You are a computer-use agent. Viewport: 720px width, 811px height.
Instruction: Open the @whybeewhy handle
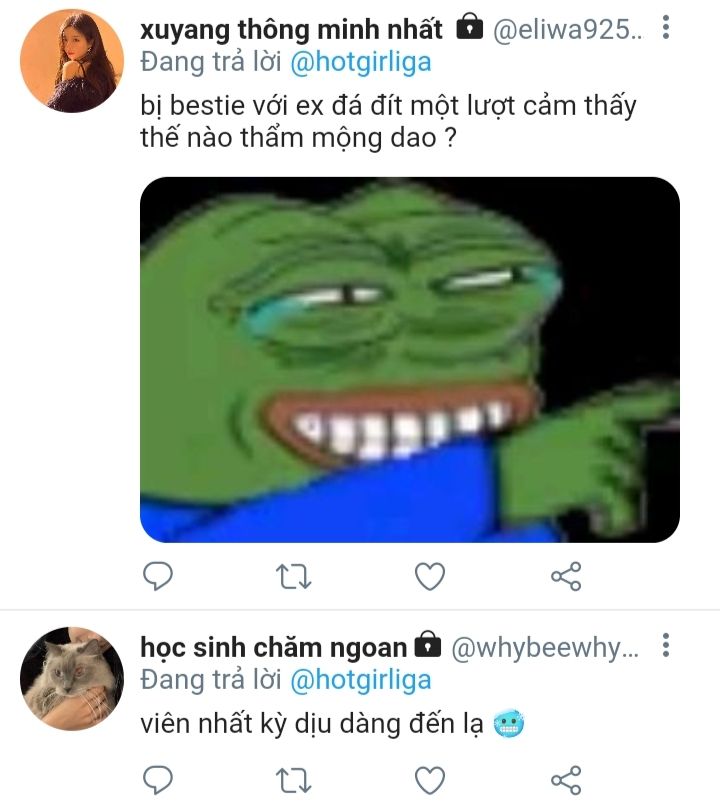pyautogui.click(x=545, y=648)
